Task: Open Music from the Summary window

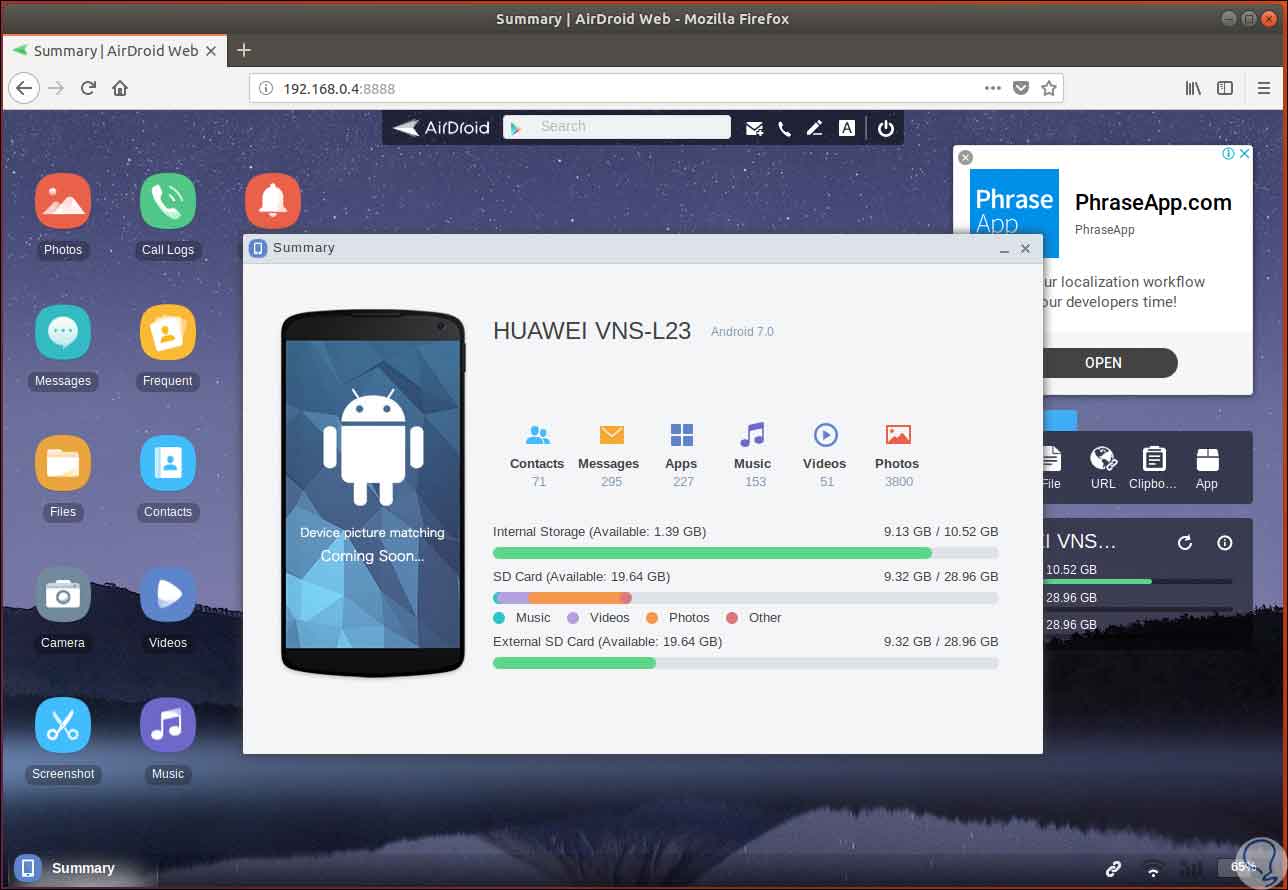Action: 753,455
